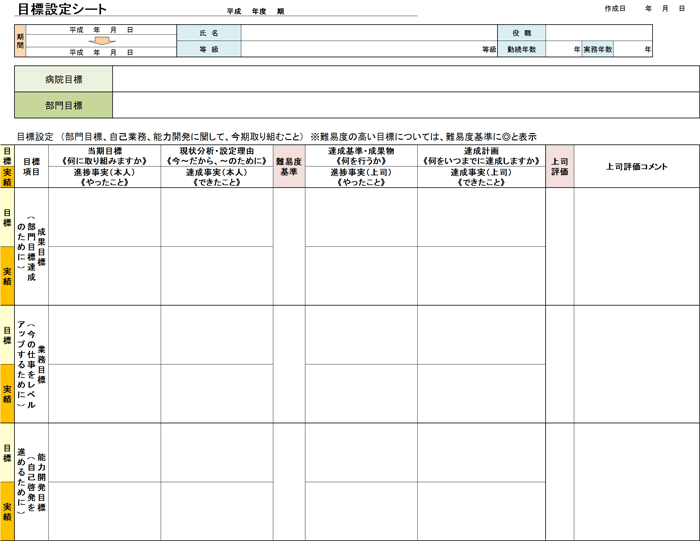Select the 難易度基準 column header
Screen dimensions: 700x541
click(289, 166)
